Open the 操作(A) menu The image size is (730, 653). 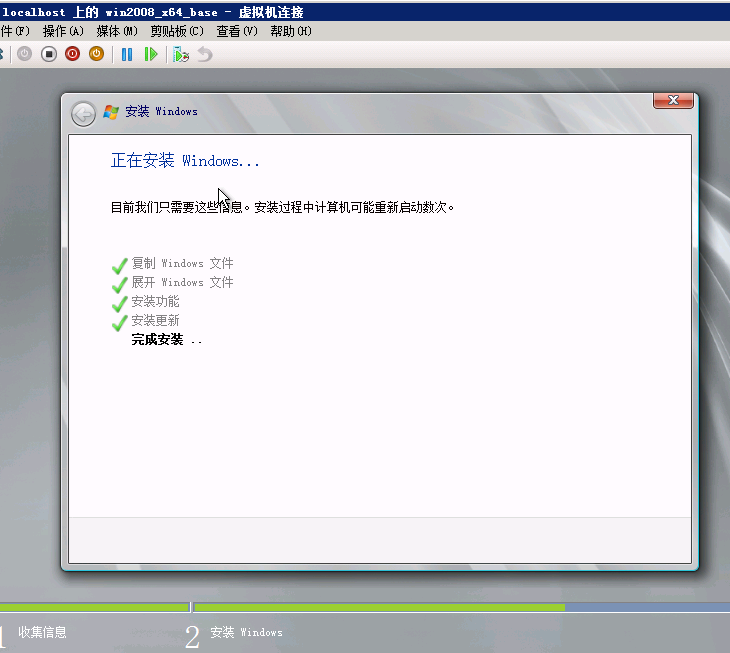pyautogui.click(x=63, y=31)
